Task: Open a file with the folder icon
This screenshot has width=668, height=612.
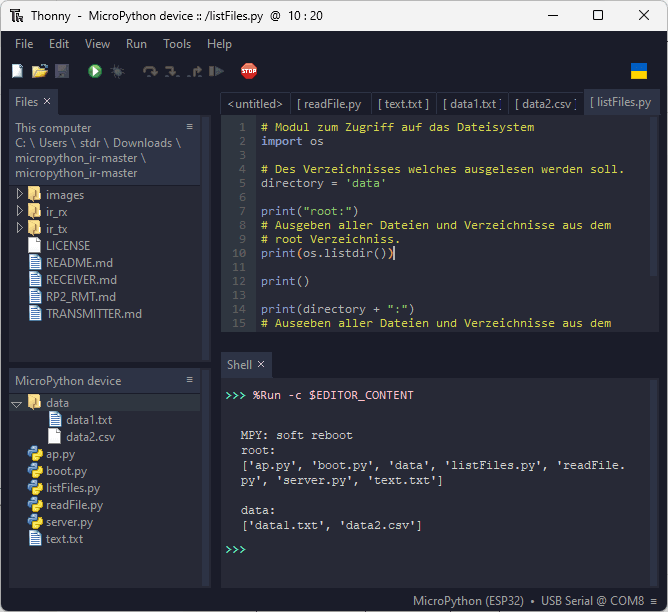Action: tap(40, 71)
